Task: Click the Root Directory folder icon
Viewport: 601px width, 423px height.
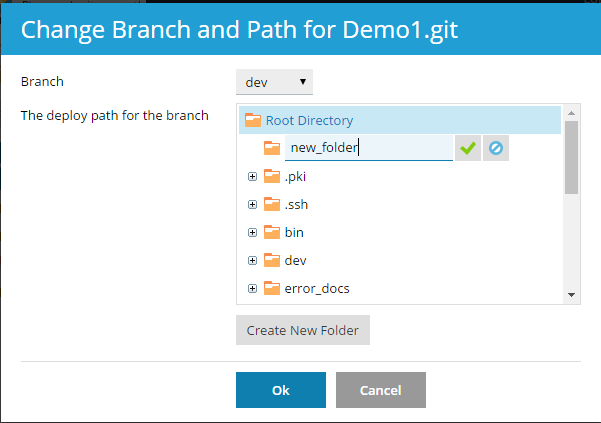Action: click(253, 120)
